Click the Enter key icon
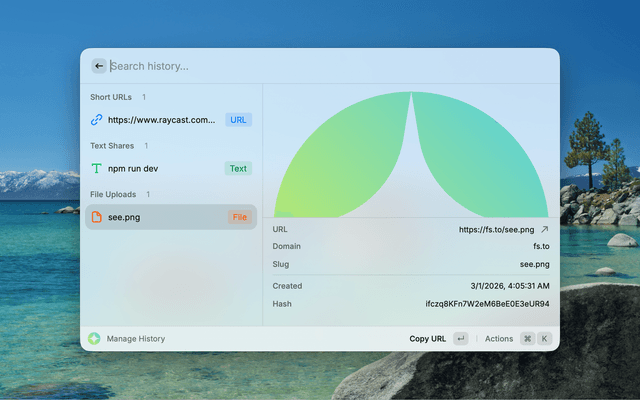Viewport: 640px width, 400px height. point(460,339)
